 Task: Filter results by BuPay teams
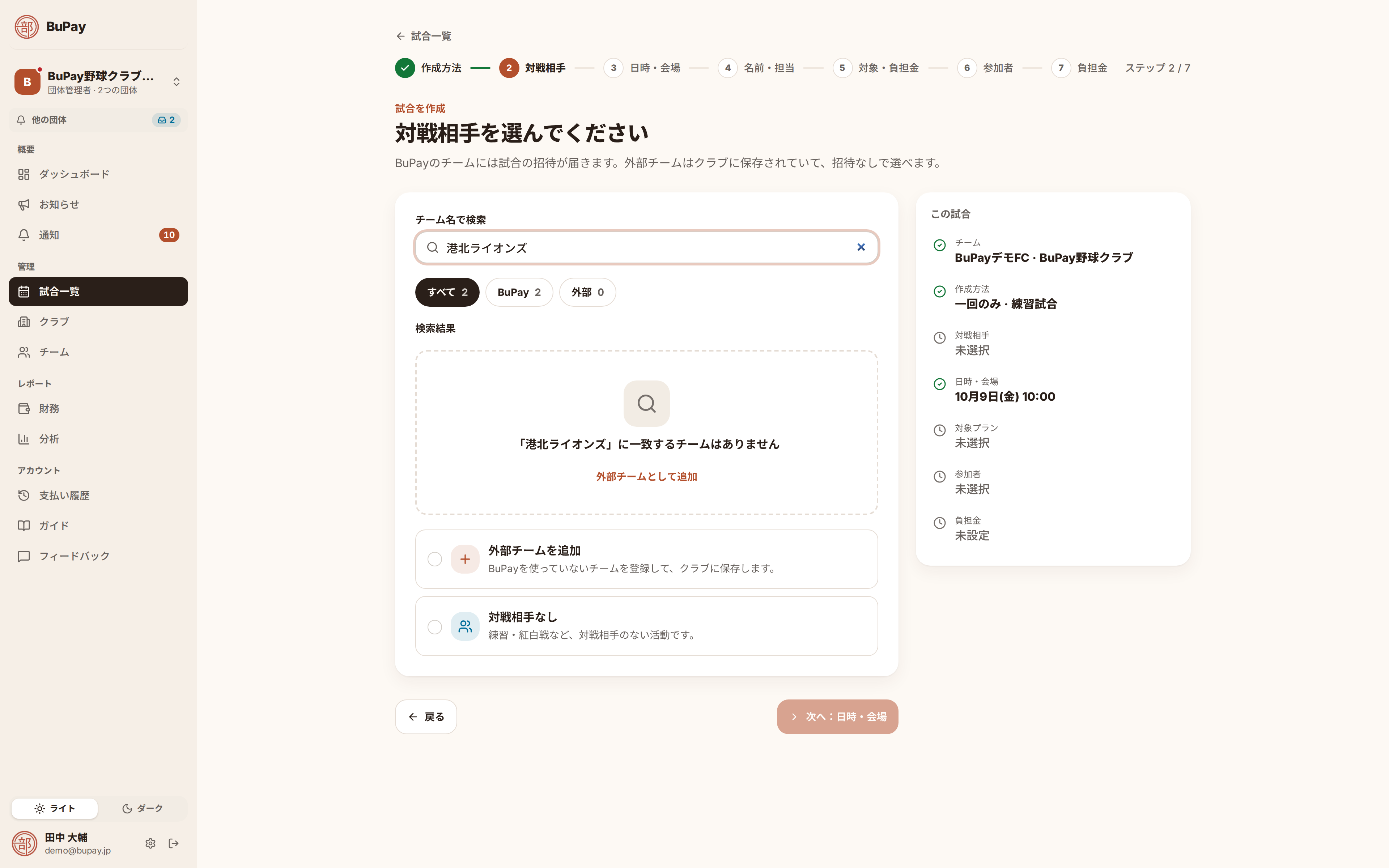[519, 292]
